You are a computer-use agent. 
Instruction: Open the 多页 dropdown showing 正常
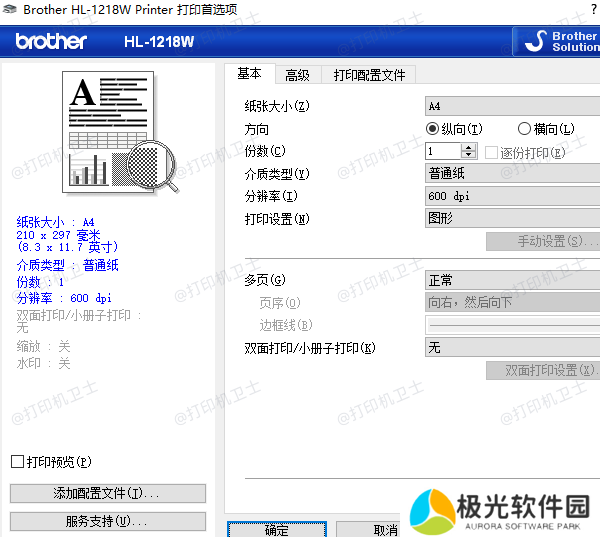(512, 280)
